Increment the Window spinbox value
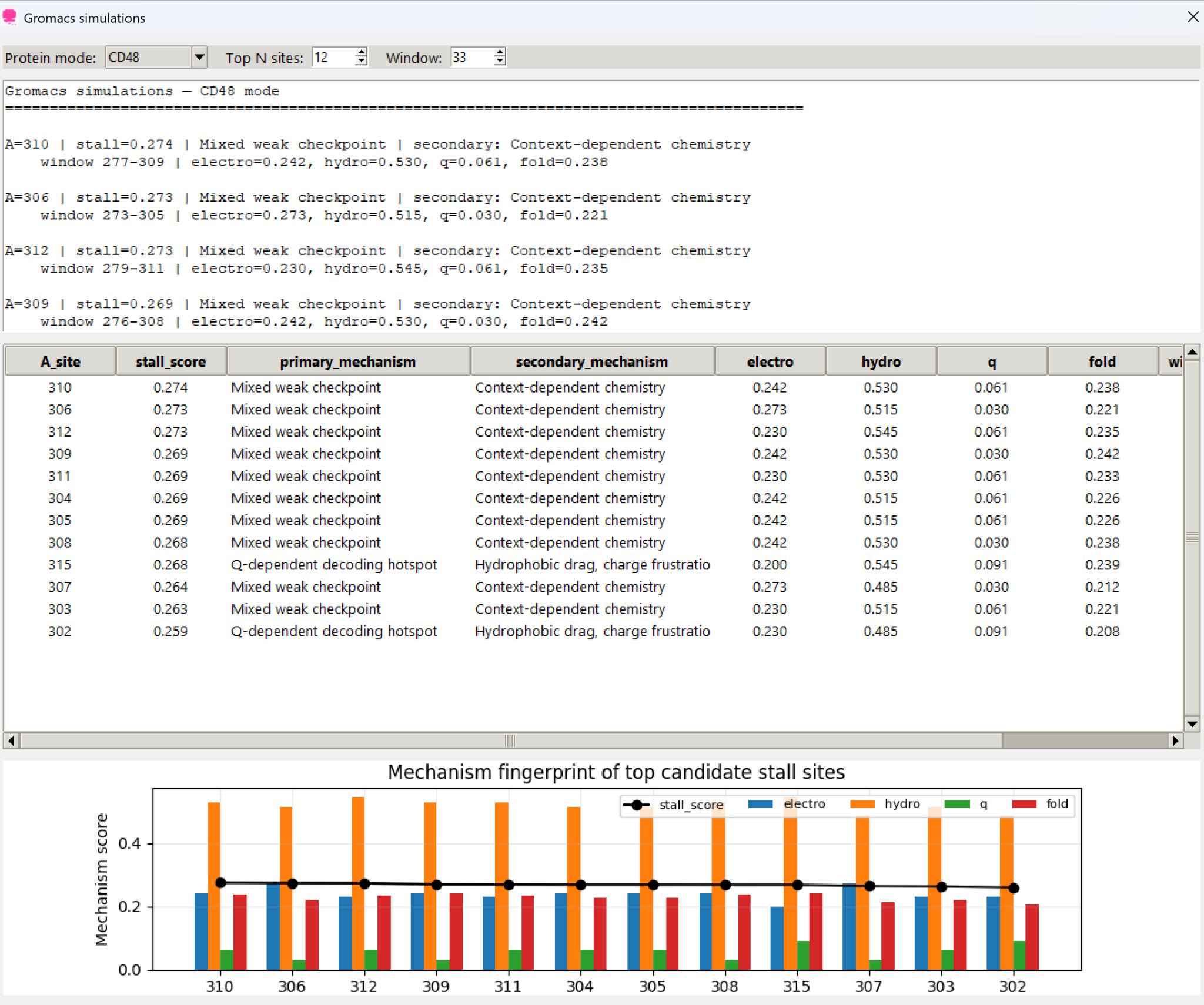Viewport: 1204px width, 1005px height. coord(500,52)
